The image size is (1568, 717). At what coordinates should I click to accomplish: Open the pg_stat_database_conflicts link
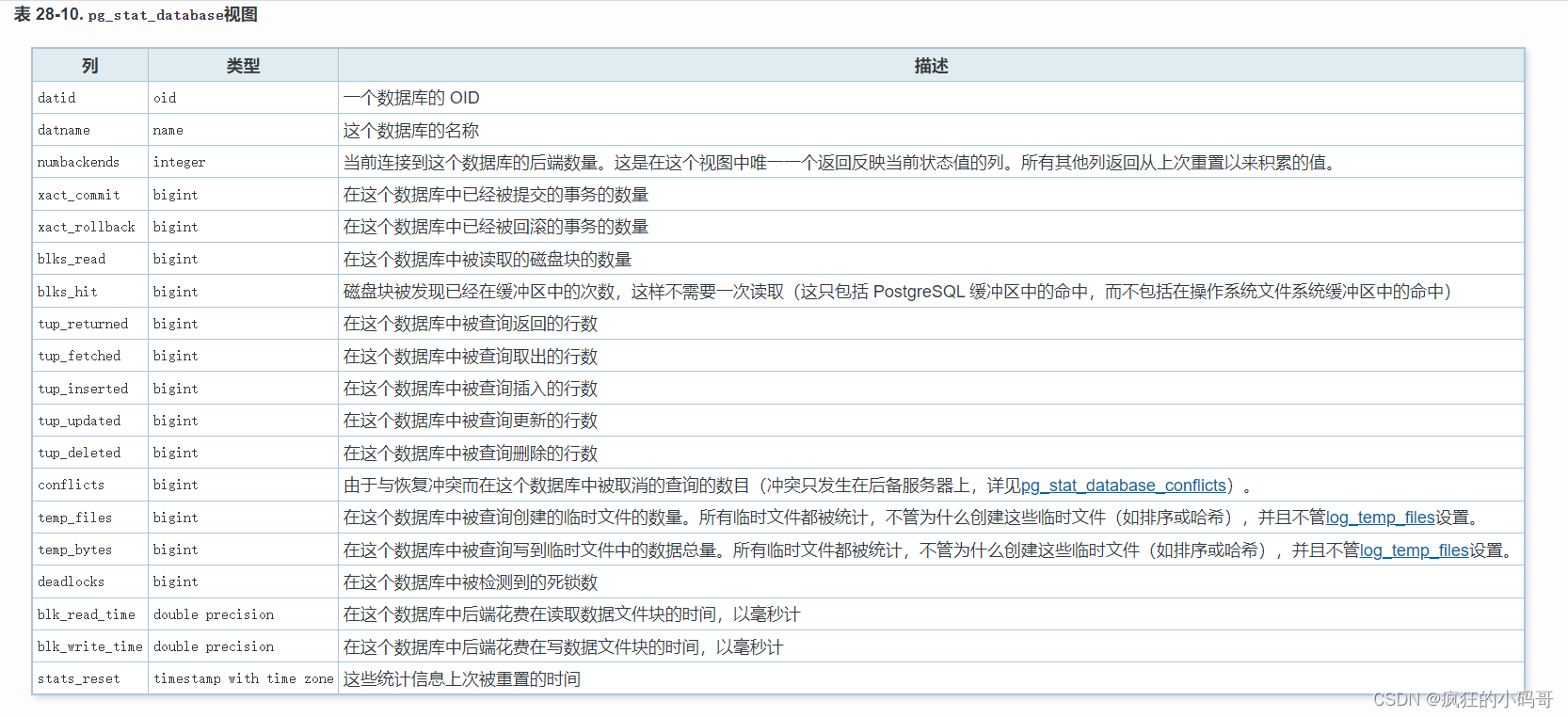1124,486
